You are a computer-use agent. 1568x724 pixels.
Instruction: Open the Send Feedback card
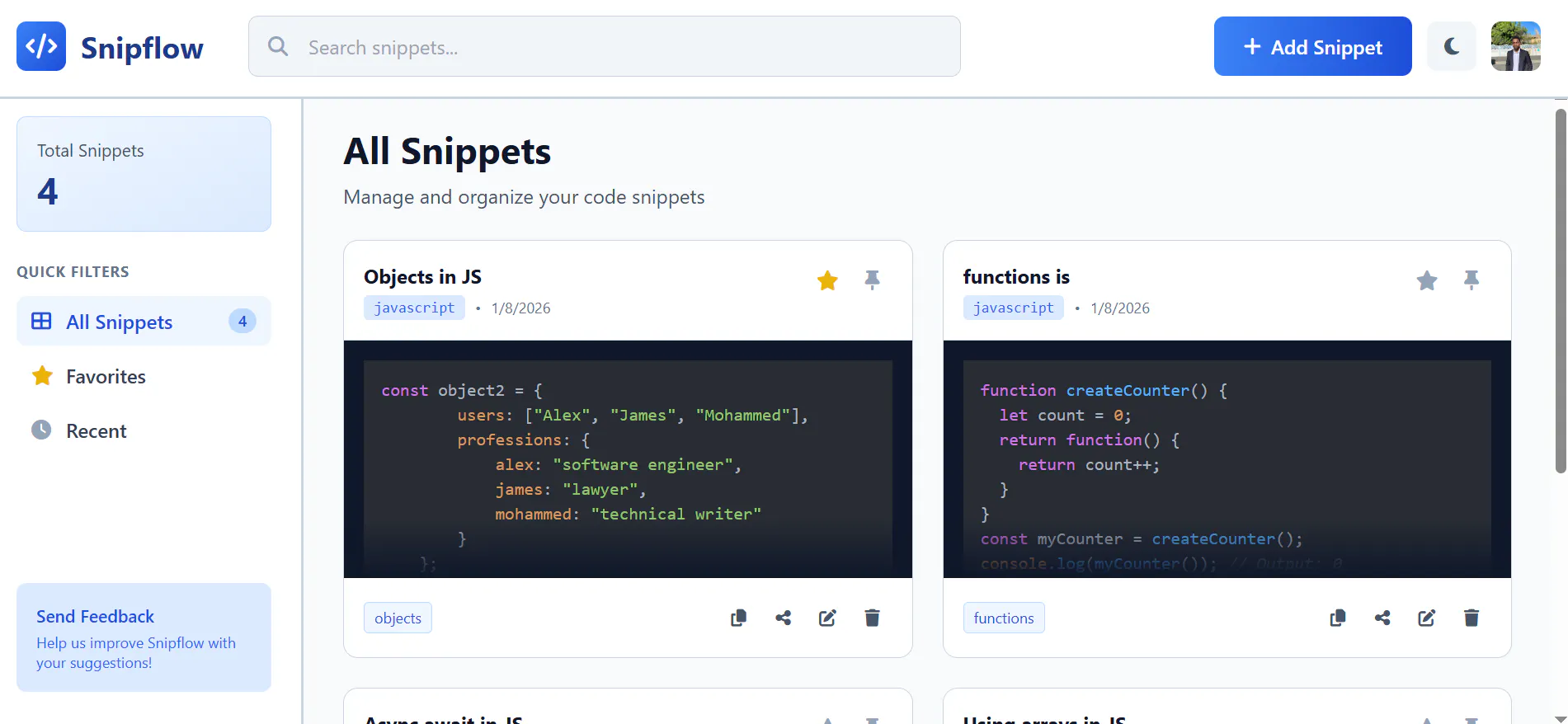pos(144,637)
